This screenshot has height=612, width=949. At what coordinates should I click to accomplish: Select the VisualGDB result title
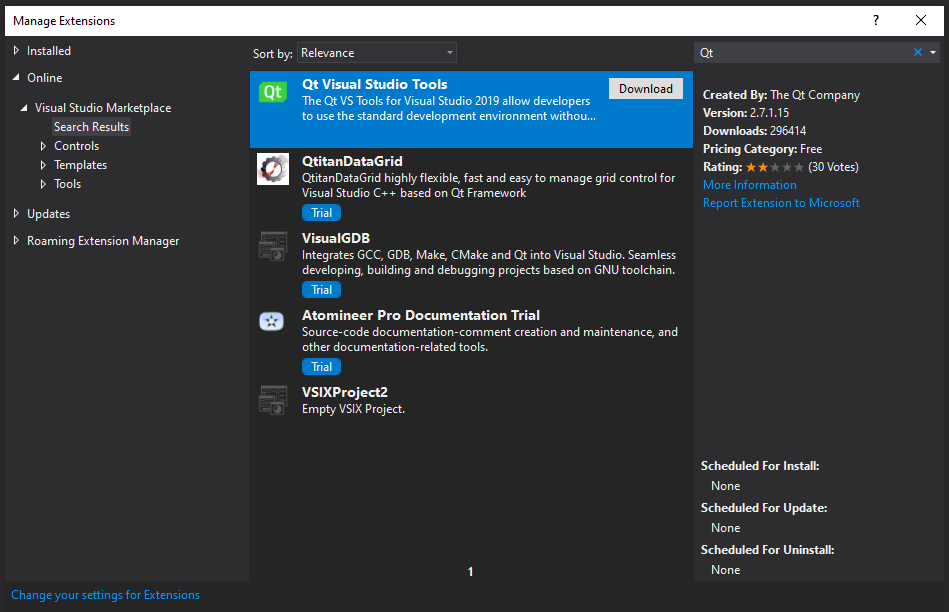point(336,238)
